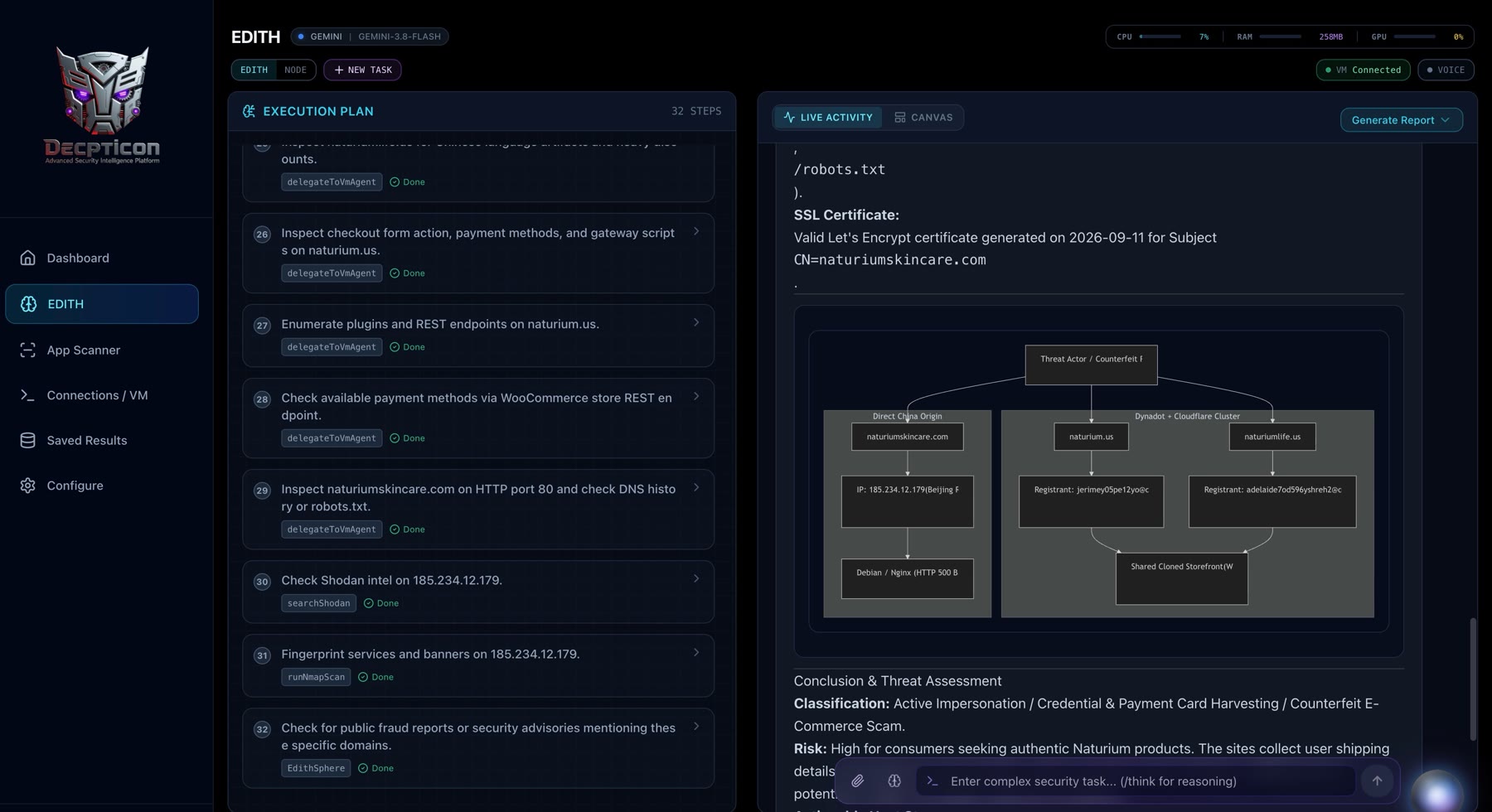Viewport: 1492px width, 812px height.
Task: Select the EDITH mode toggle
Action: tap(254, 70)
